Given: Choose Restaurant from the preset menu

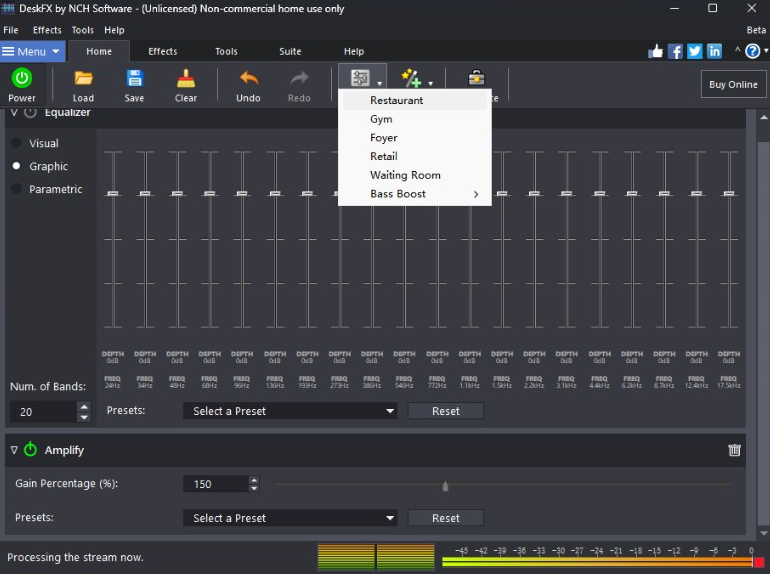Looking at the screenshot, I should (x=396, y=100).
